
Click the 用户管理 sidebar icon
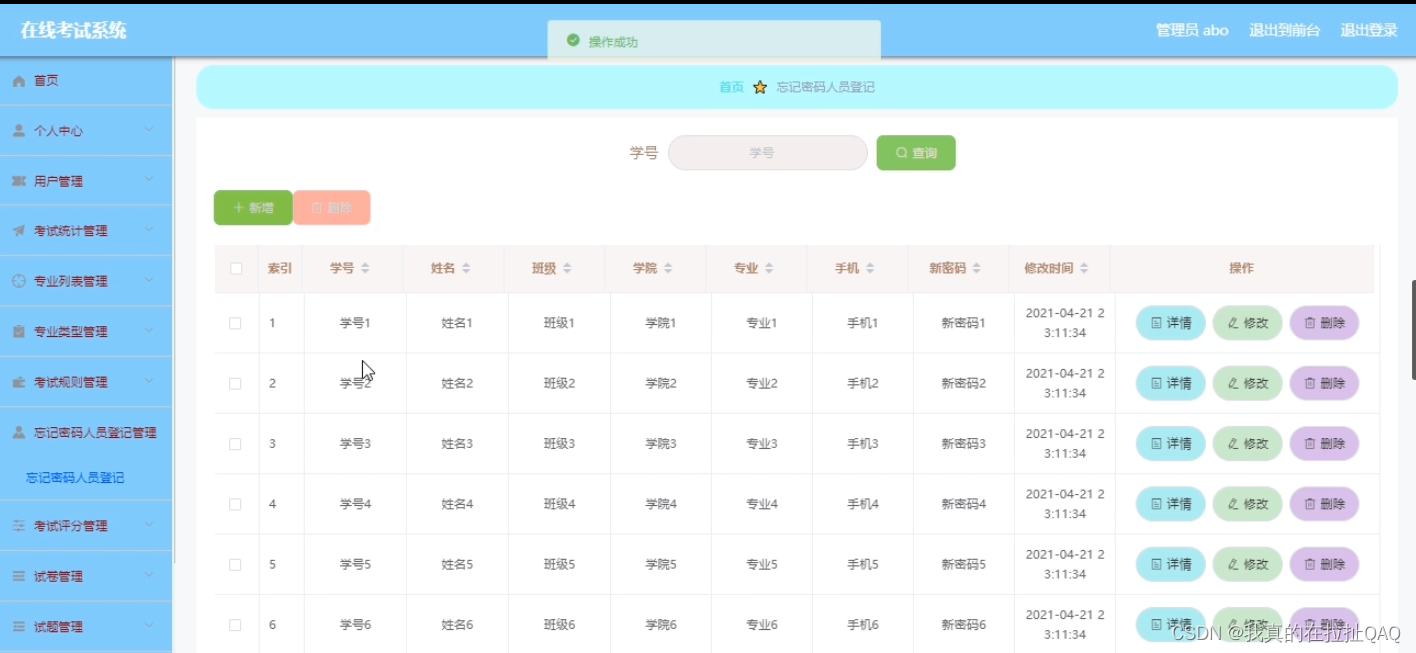click(18, 181)
